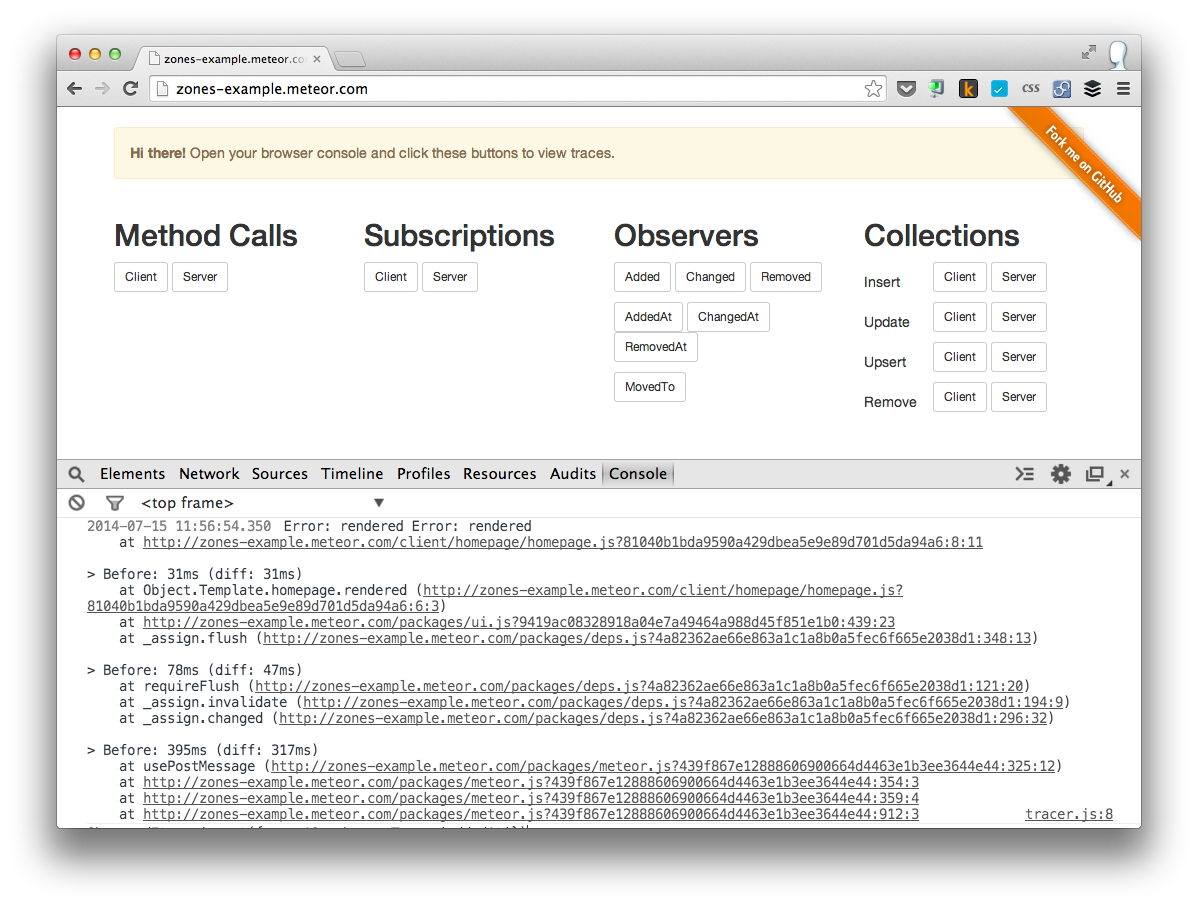Screen dimensions: 1198x907
Task: Click inside the address bar
Action: click(x=400, y=88)
